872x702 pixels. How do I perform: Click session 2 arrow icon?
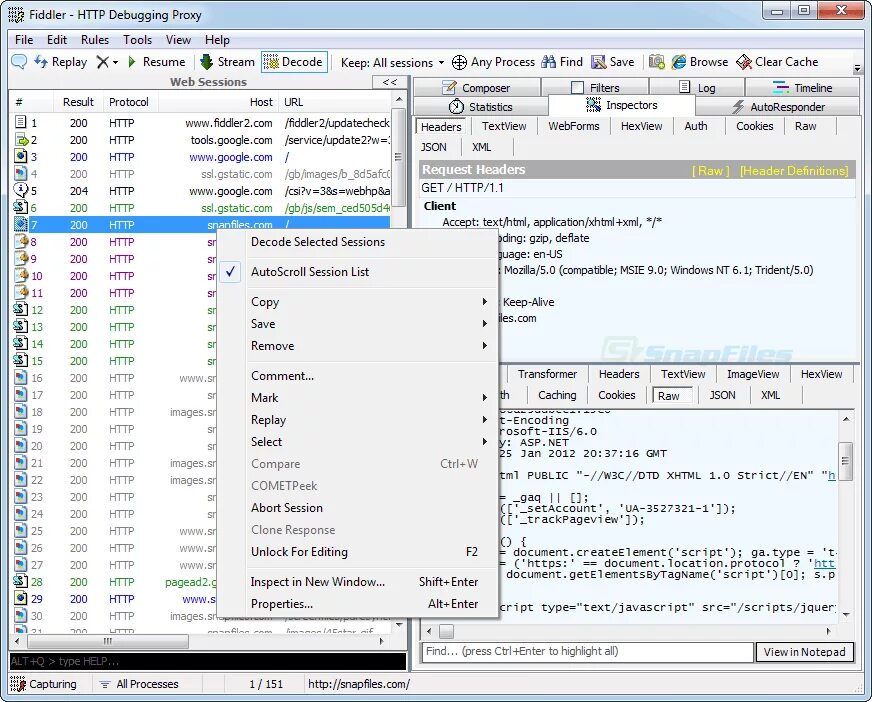coord(21,140)
